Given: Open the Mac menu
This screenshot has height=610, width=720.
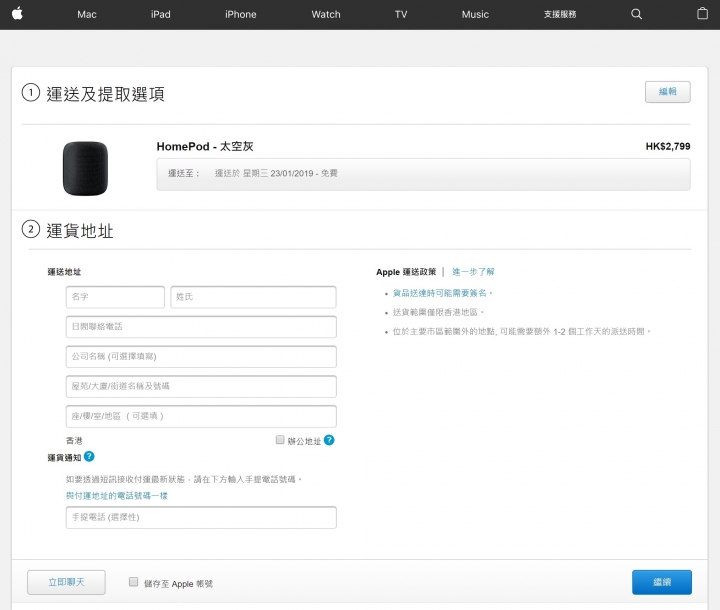Looking at the screenshot, I should click(x=87, y=14).
